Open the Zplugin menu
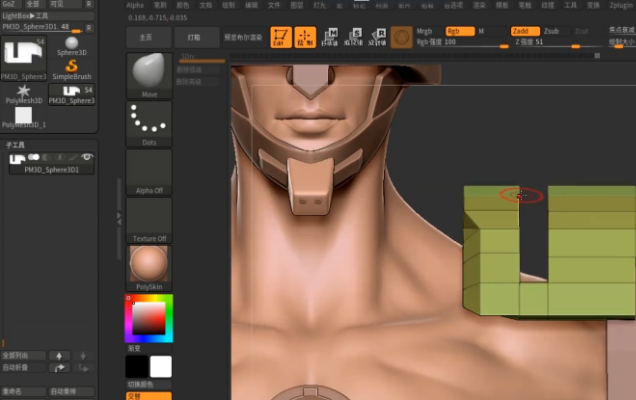This screenshot has width=636, height=400. coord(621,5)
